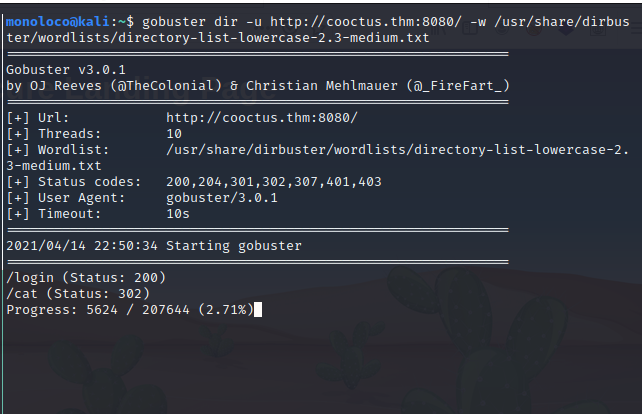Click the Threads value 10

(x=174, y=134)
